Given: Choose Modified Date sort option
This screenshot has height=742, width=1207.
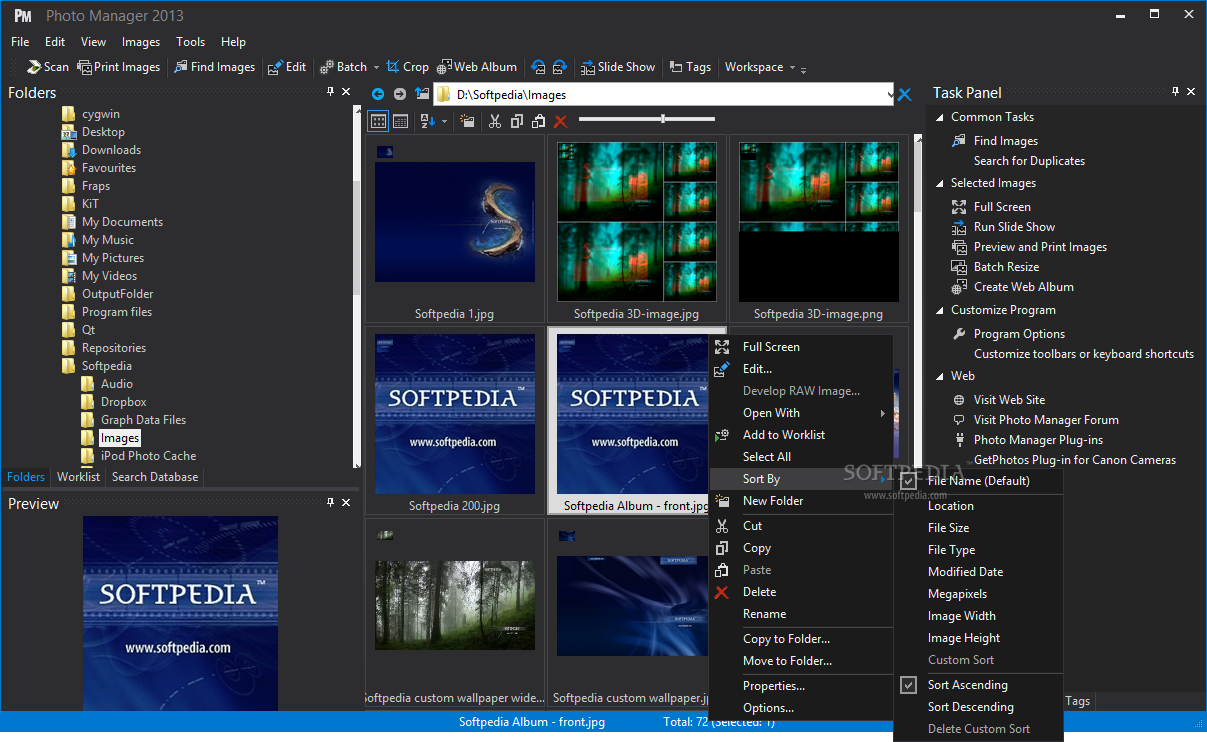Looking at the screenshot, I should 978,572.
